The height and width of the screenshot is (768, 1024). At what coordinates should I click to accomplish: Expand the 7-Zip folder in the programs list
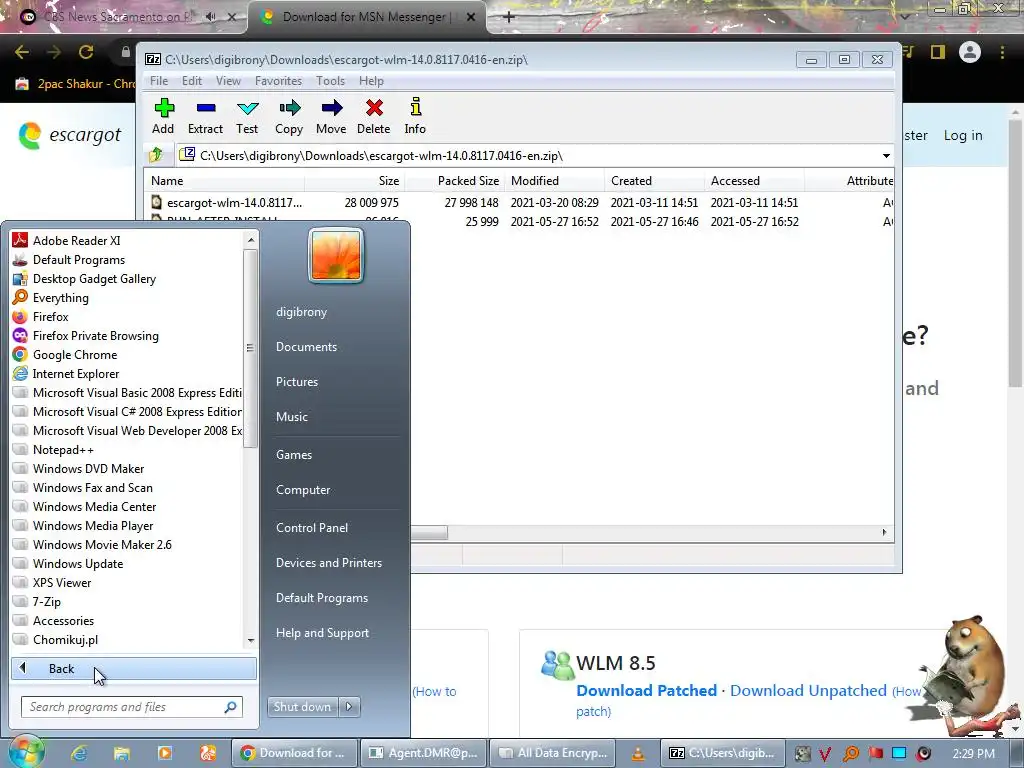click(x=46, y=602)
